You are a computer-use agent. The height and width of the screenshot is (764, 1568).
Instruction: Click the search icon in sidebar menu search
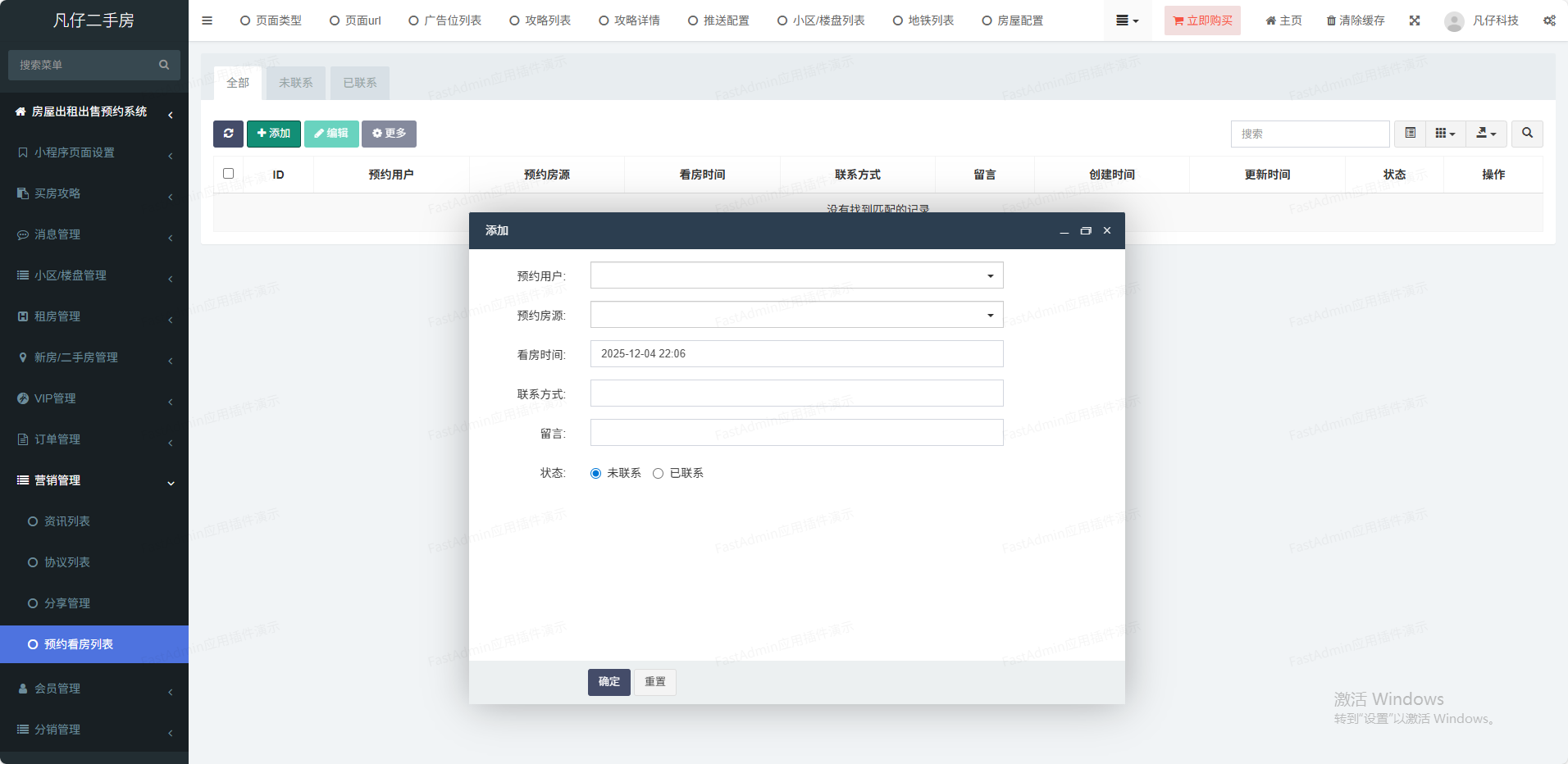coord(164,65)
